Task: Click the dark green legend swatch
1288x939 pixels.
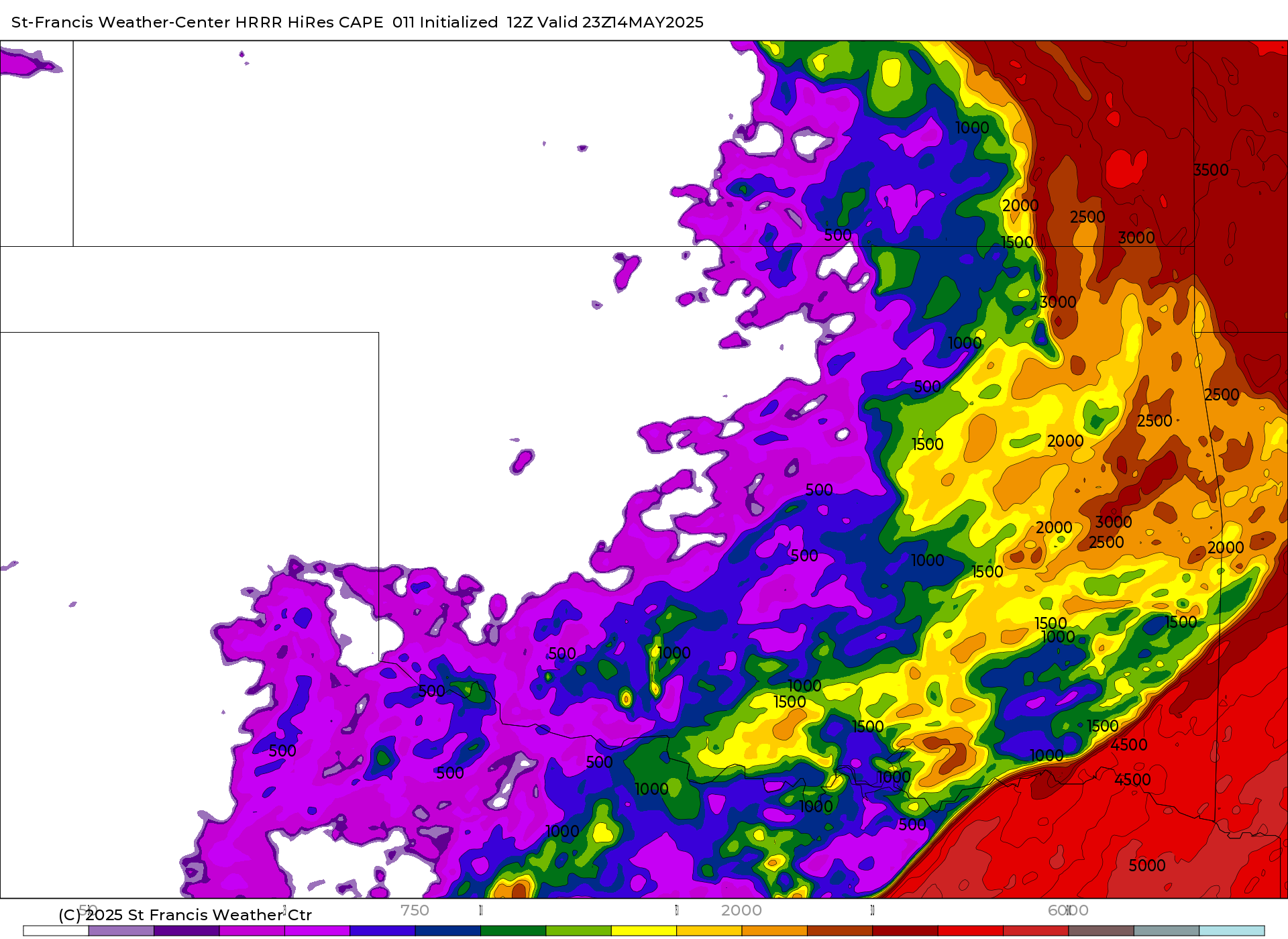Action: point(513,931)
